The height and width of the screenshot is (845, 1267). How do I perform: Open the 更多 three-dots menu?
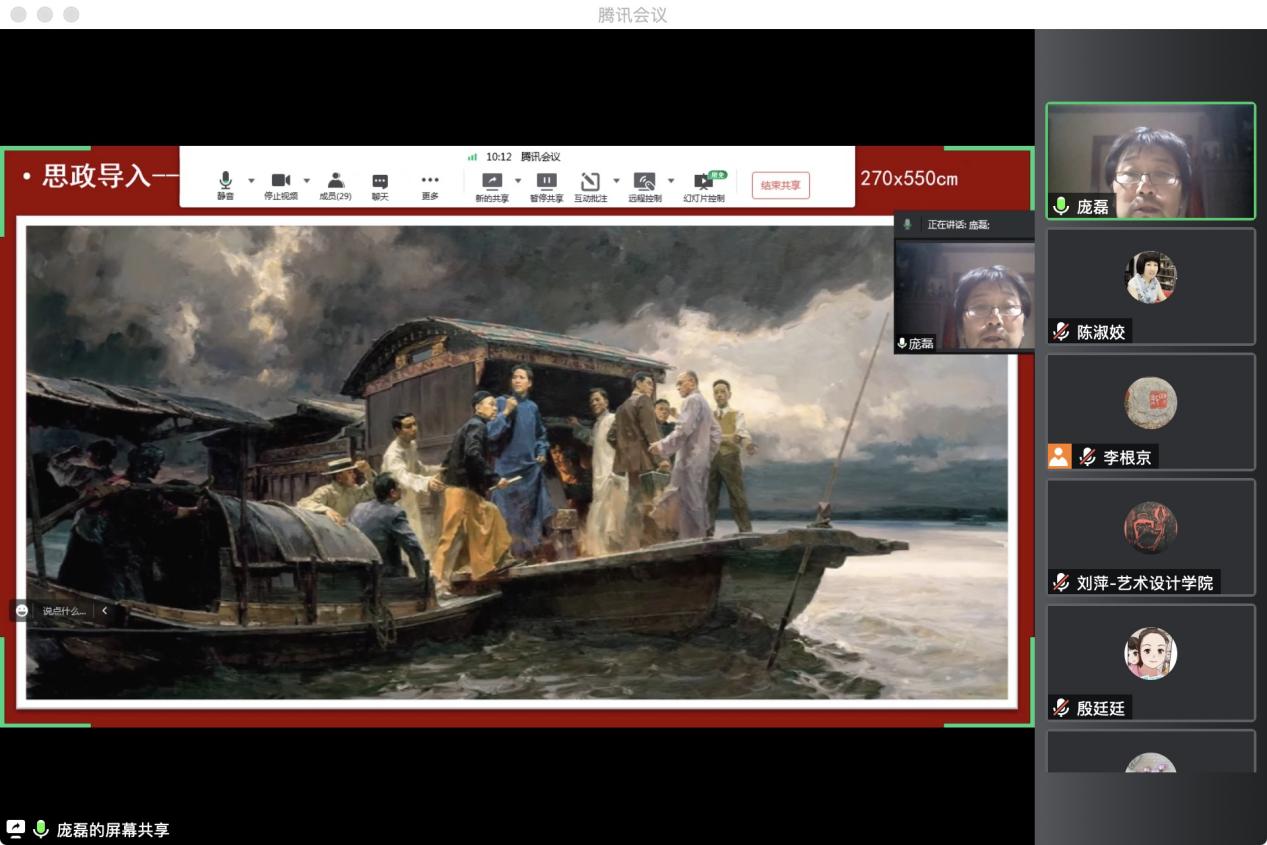point(430,182)
